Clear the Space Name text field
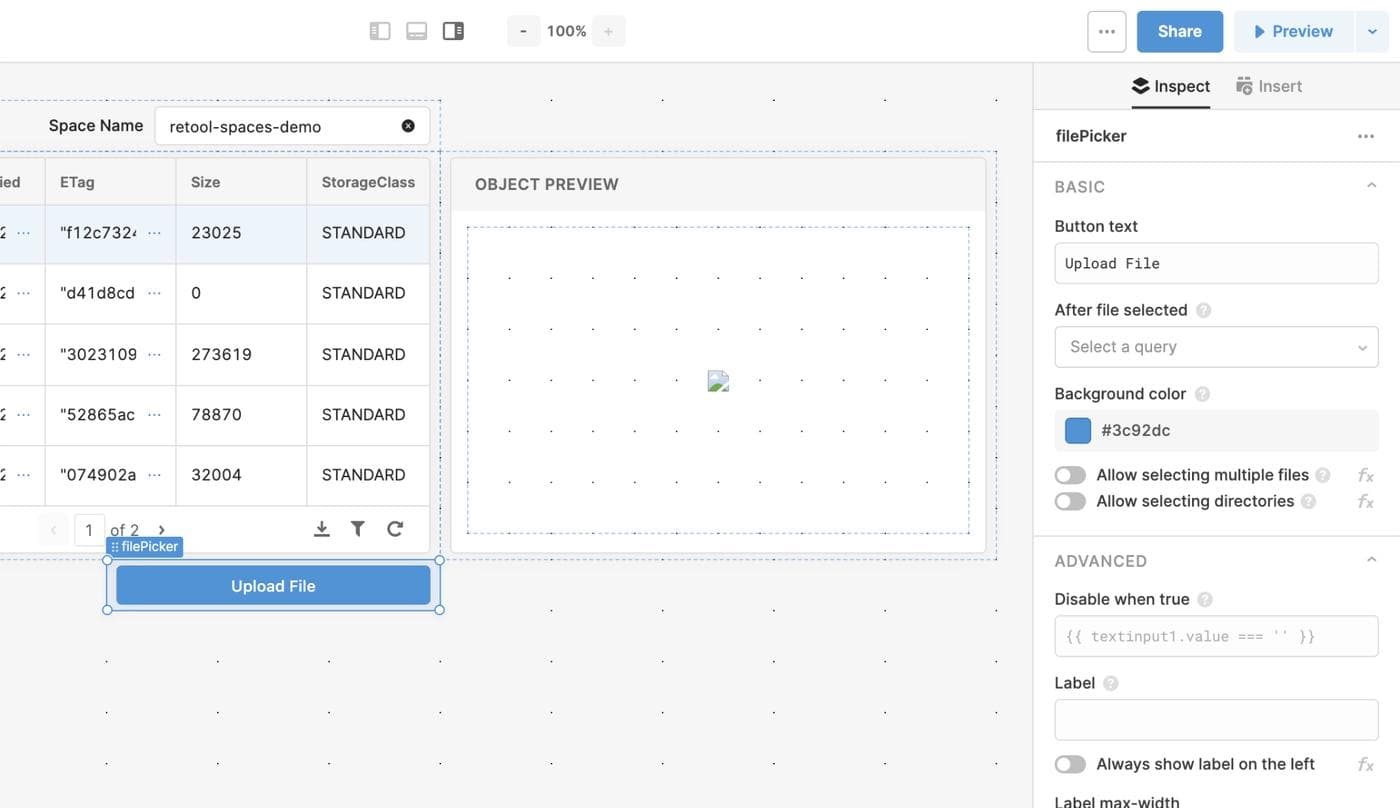The image size is (1400, 808). pos(408,126)
